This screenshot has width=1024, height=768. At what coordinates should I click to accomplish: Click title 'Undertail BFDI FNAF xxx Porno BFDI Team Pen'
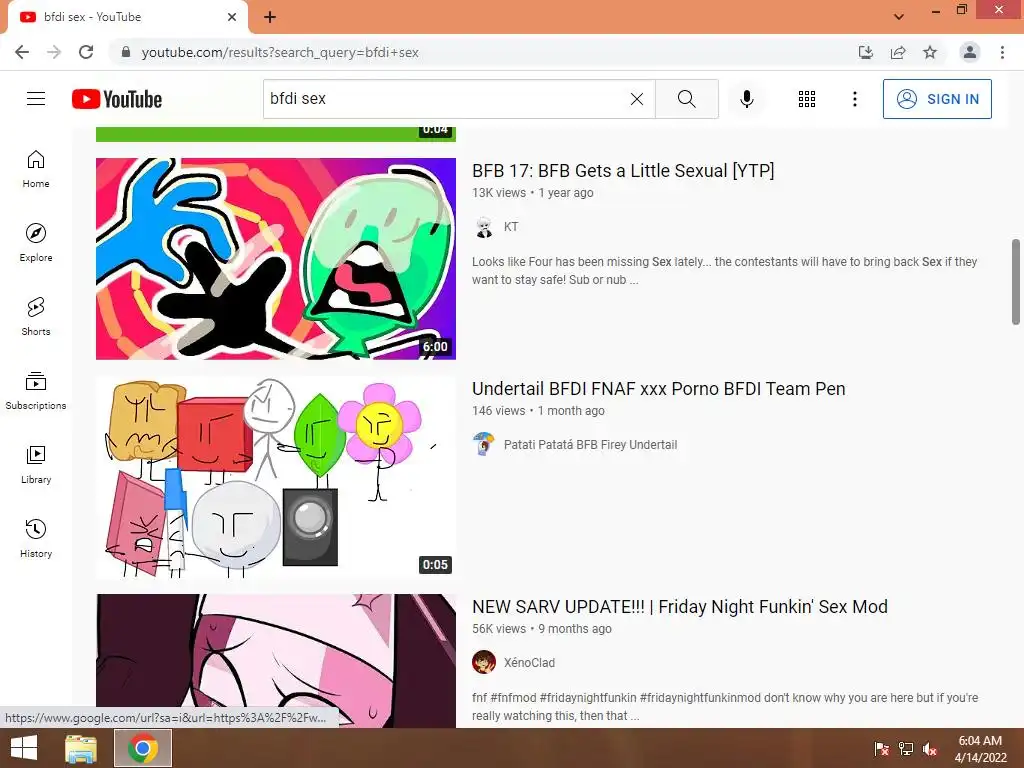658,389
